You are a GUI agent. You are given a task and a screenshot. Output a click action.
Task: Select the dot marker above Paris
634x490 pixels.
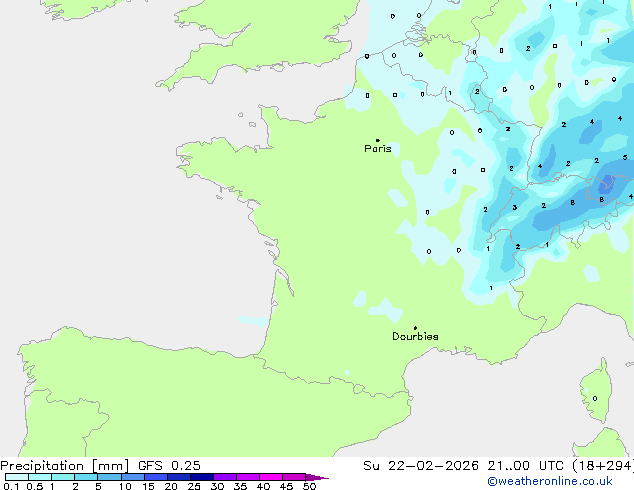[378, 140]
